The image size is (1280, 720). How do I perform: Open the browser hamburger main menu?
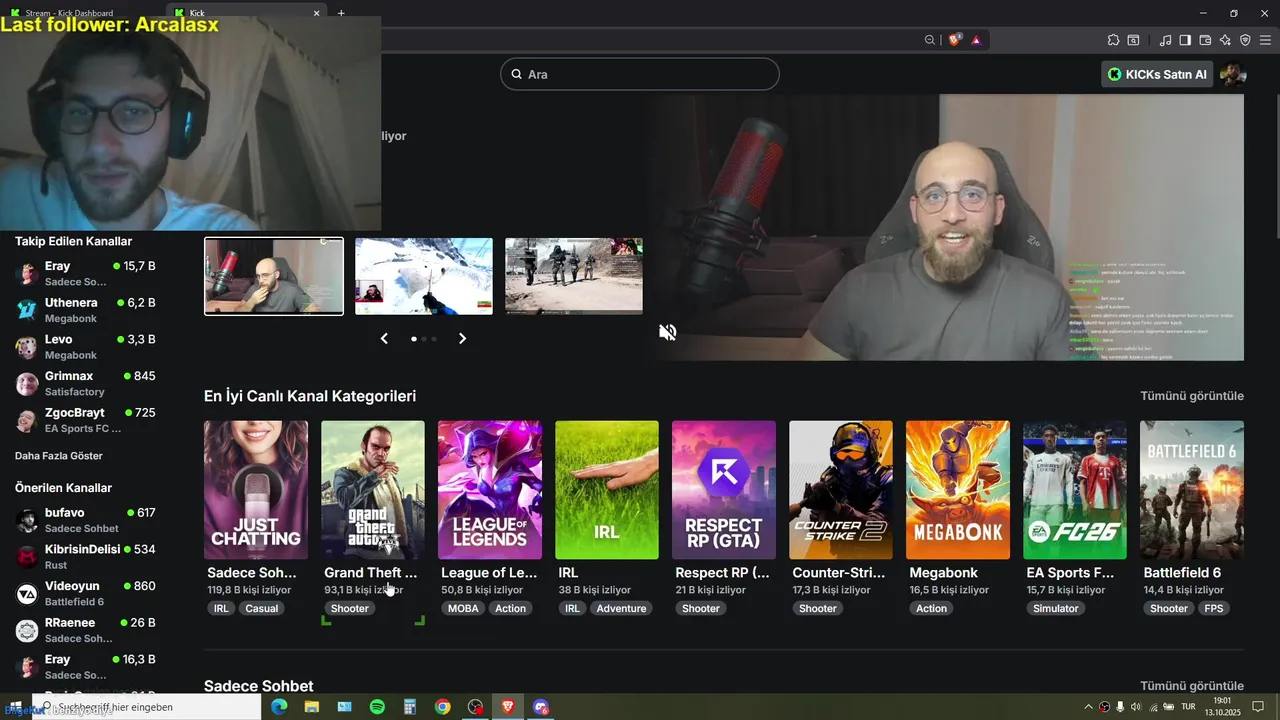click(x=1265, y=40)
